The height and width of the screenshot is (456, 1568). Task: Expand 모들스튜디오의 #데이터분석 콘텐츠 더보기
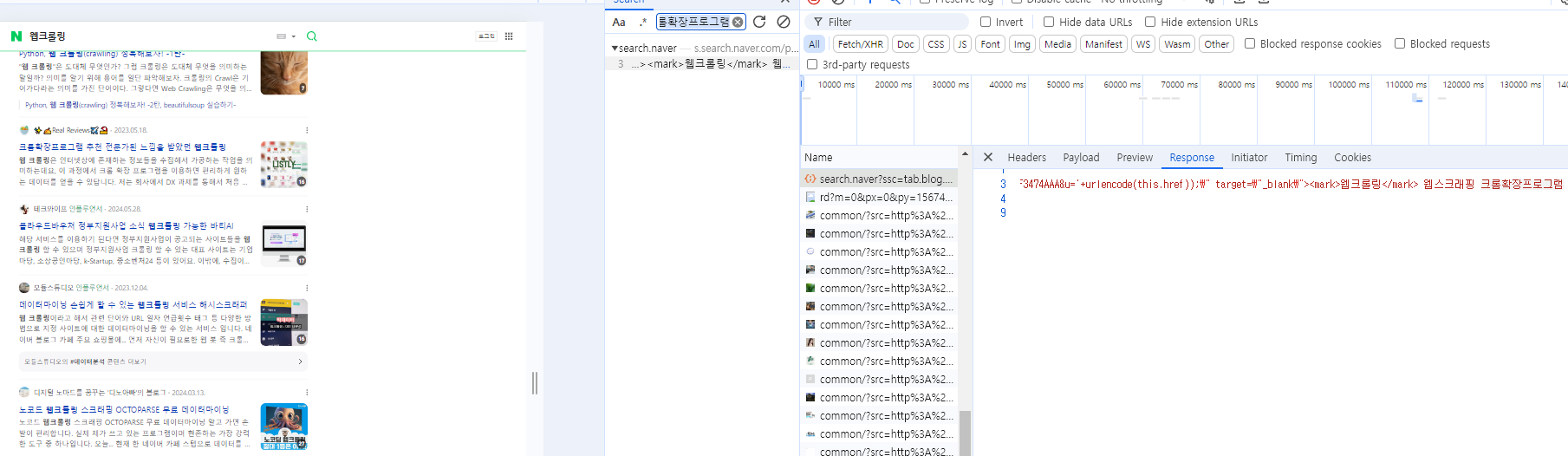coord(163,362)
